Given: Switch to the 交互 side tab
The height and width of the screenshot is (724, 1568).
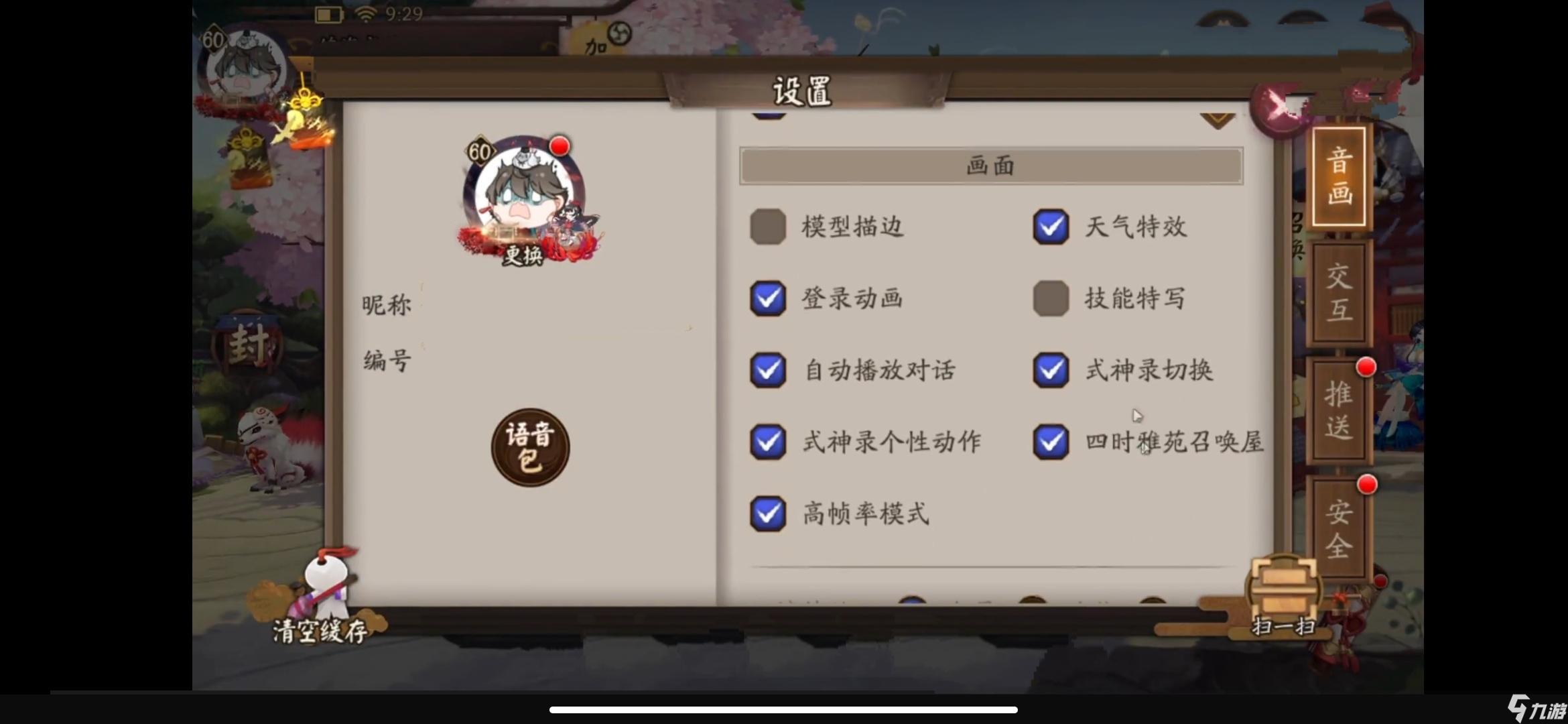Looking at the screenshot, I should click(1339, 293).
